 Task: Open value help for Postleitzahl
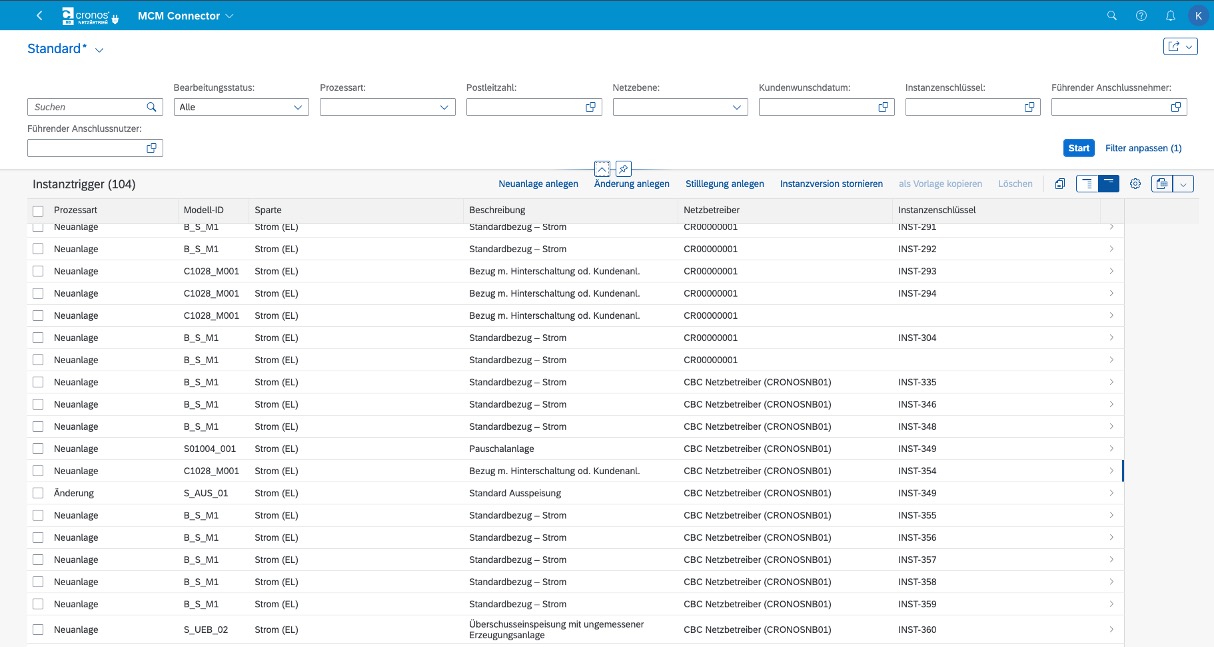coord(590,107)
